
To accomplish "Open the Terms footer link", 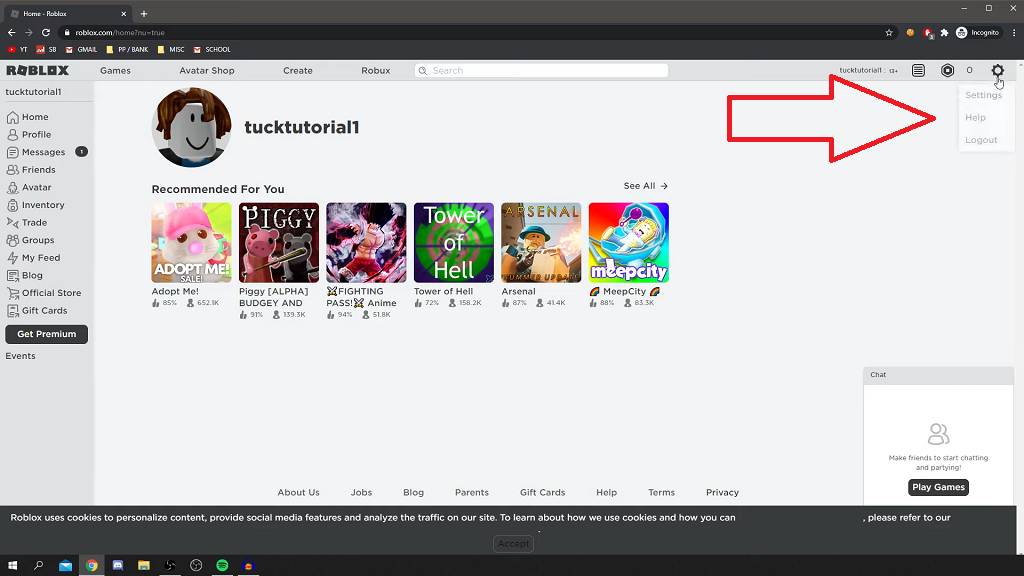I will click(x=662, y=492).
